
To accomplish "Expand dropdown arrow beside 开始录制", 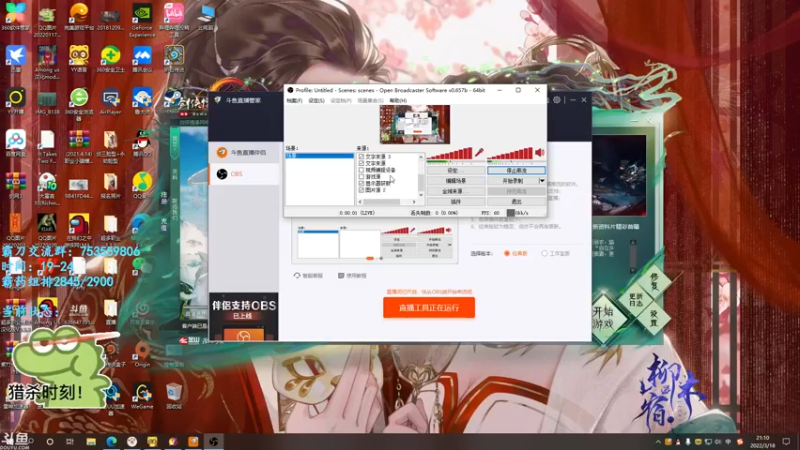I will (x=542, y=181).
